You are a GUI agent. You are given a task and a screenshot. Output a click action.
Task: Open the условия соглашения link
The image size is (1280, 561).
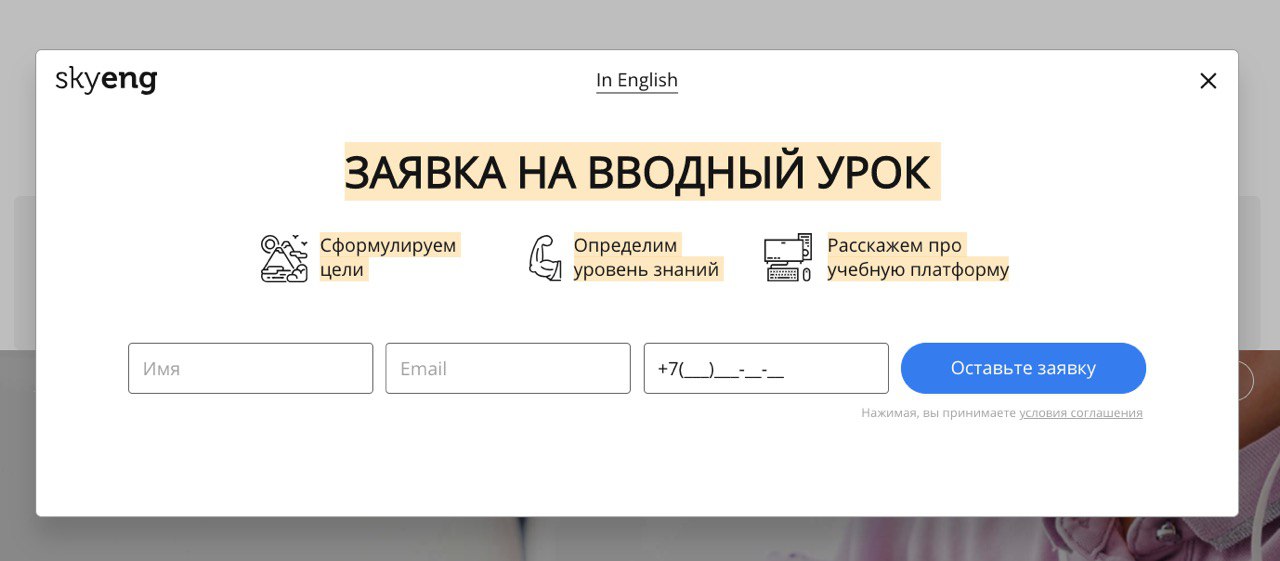[1081, 413]
